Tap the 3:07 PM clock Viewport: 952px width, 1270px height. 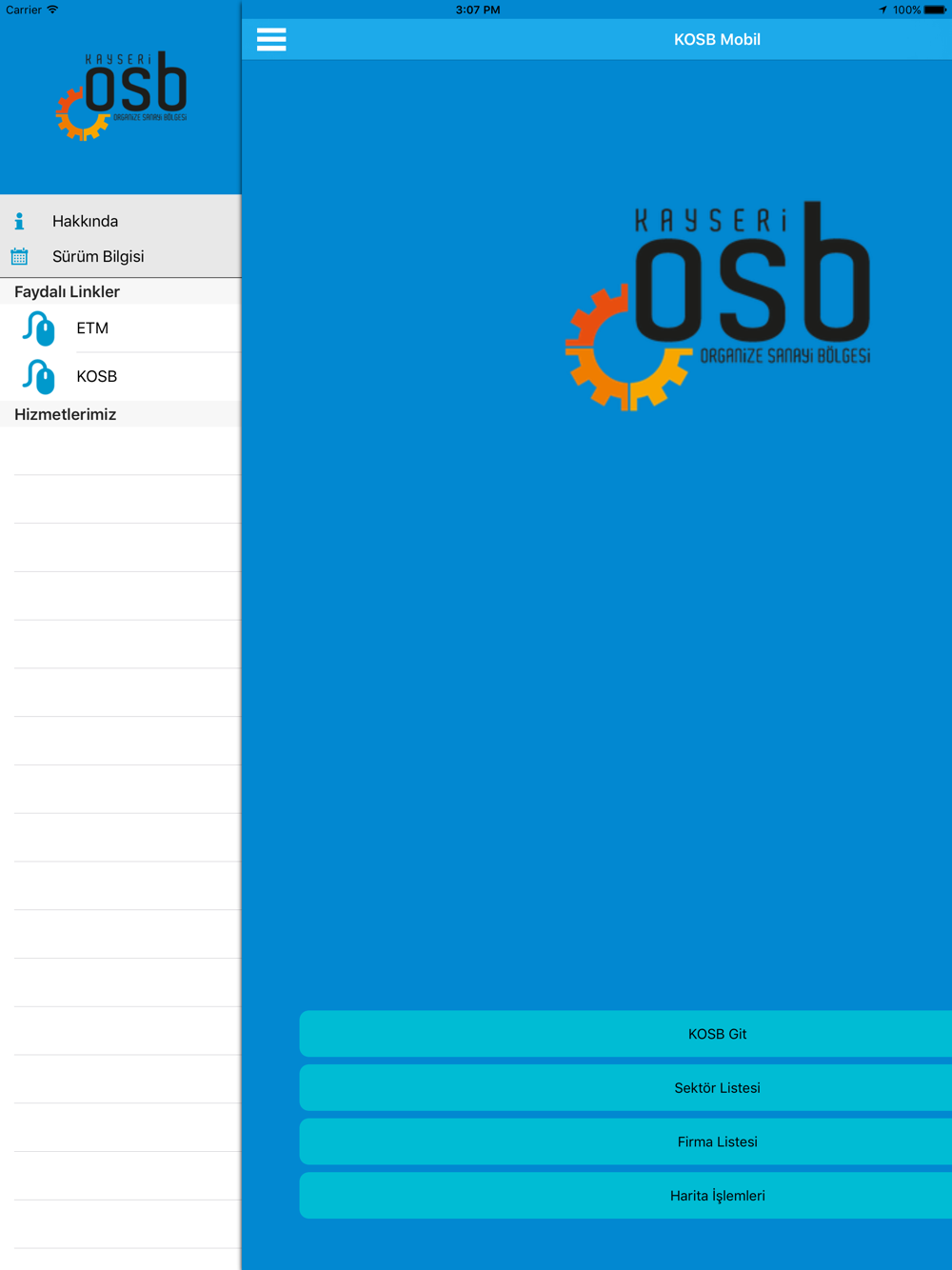click(478, 10)
